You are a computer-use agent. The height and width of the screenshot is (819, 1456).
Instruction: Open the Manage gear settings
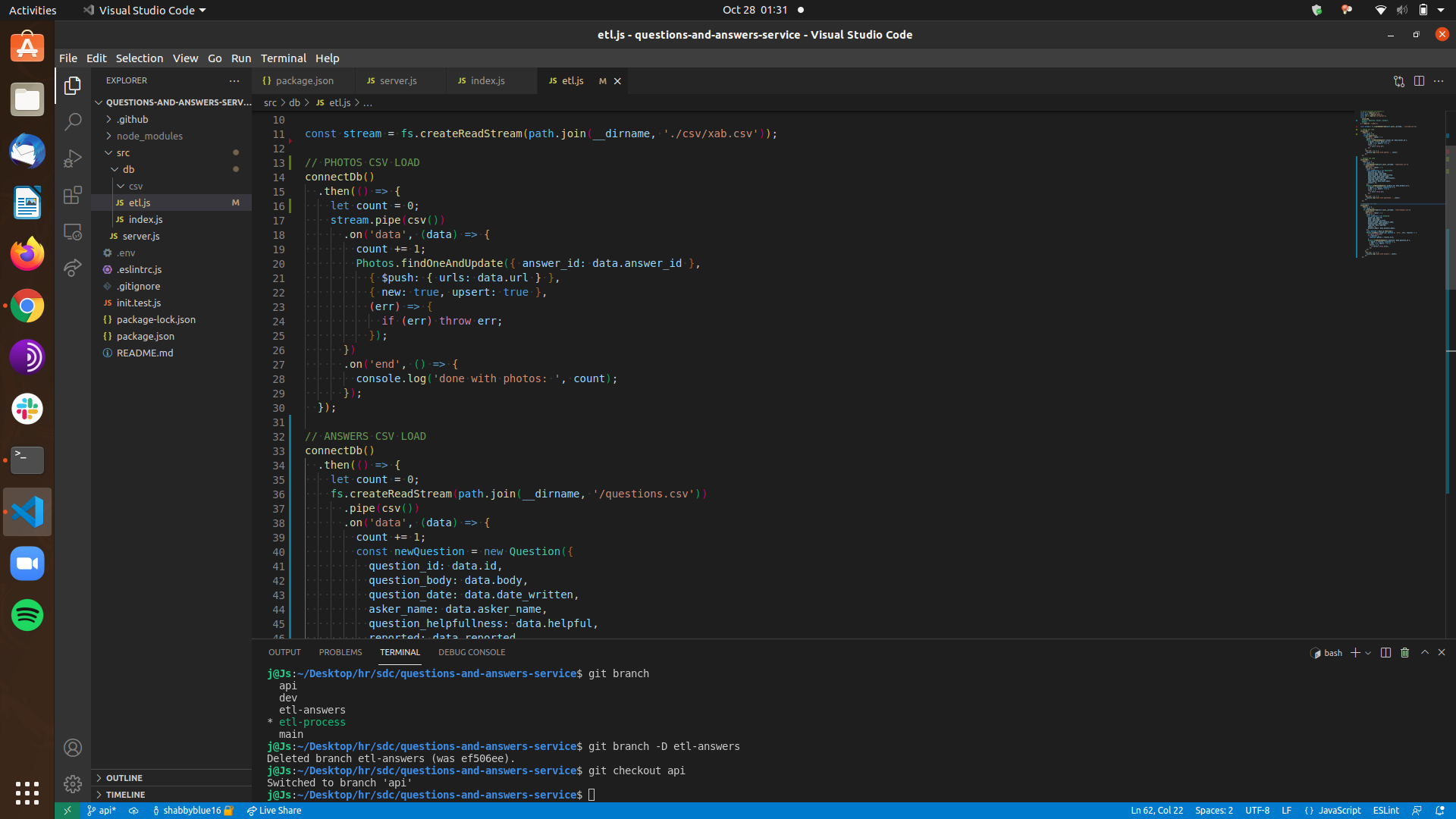[73, 783]
